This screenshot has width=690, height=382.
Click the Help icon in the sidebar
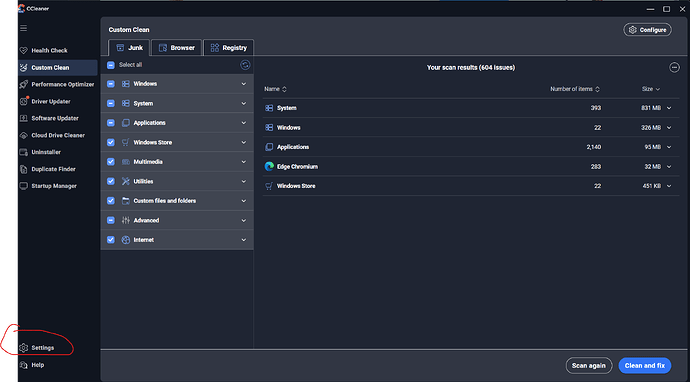[24, 365]
